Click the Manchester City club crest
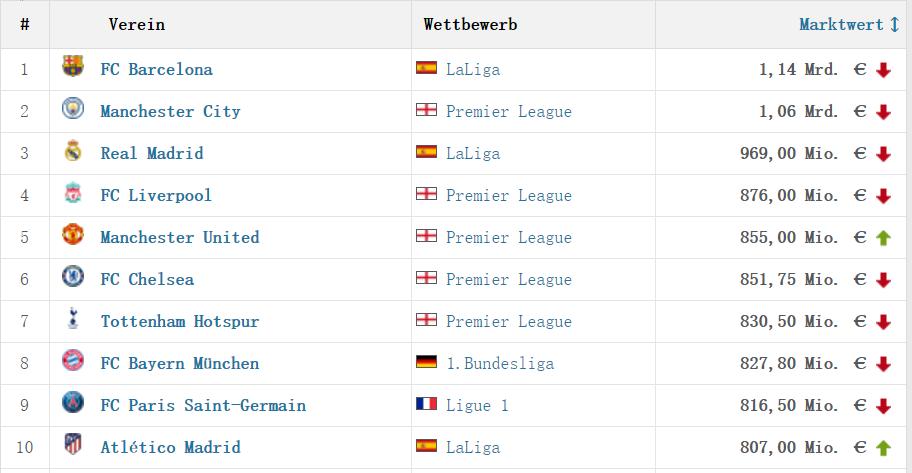 coord(73,110)
